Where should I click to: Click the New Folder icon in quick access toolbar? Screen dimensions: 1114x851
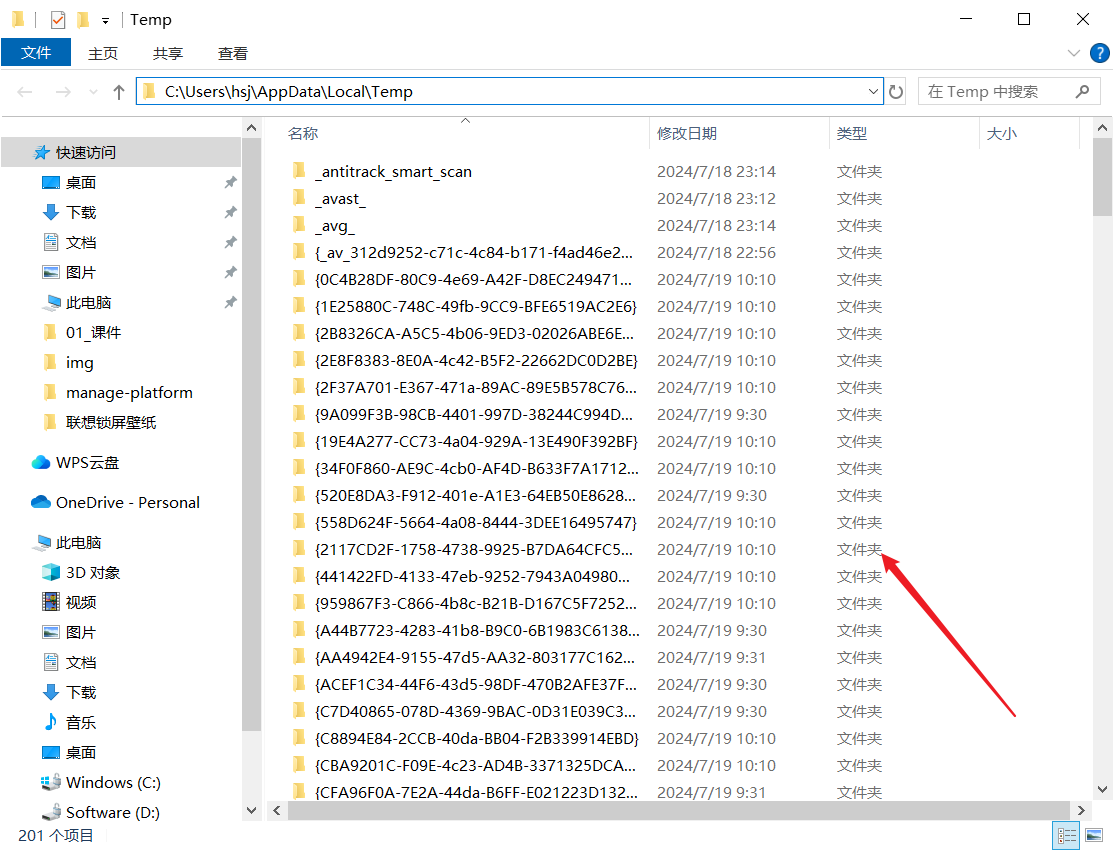(x=83, y=20)
